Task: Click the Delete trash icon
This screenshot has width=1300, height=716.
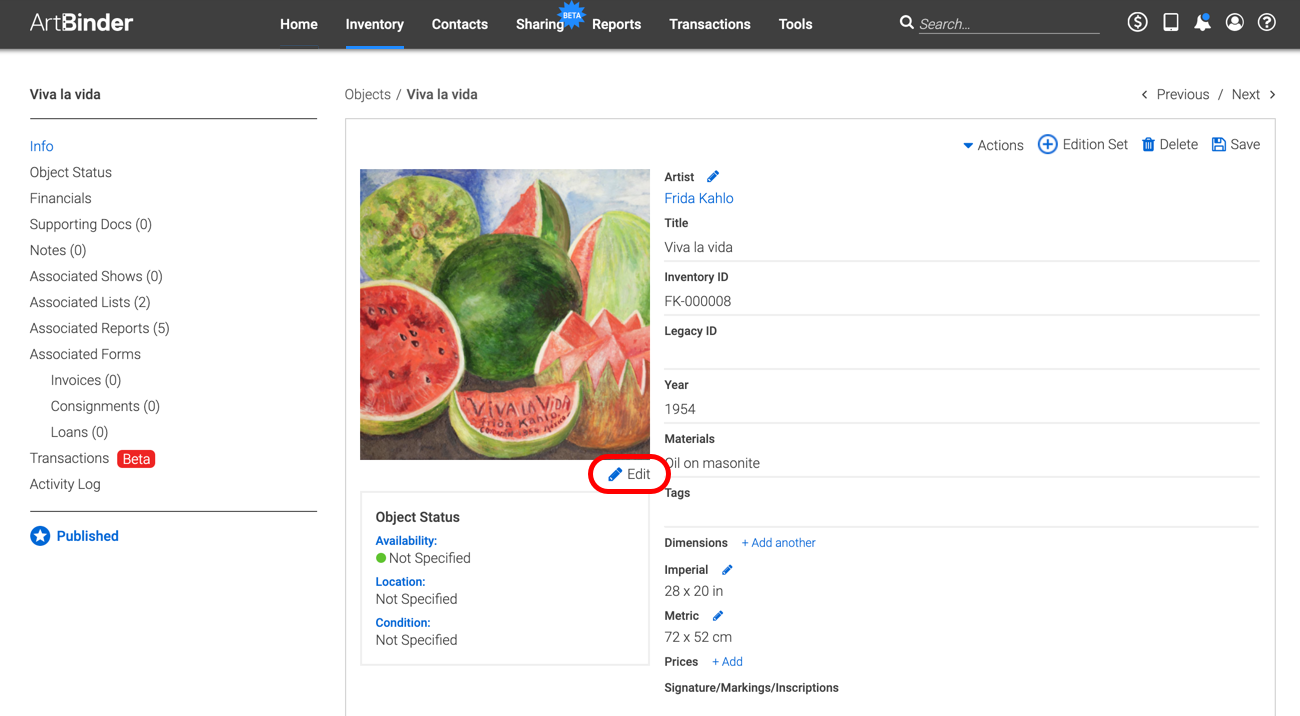Action: pyautogui.click(x=1148, y=145)
